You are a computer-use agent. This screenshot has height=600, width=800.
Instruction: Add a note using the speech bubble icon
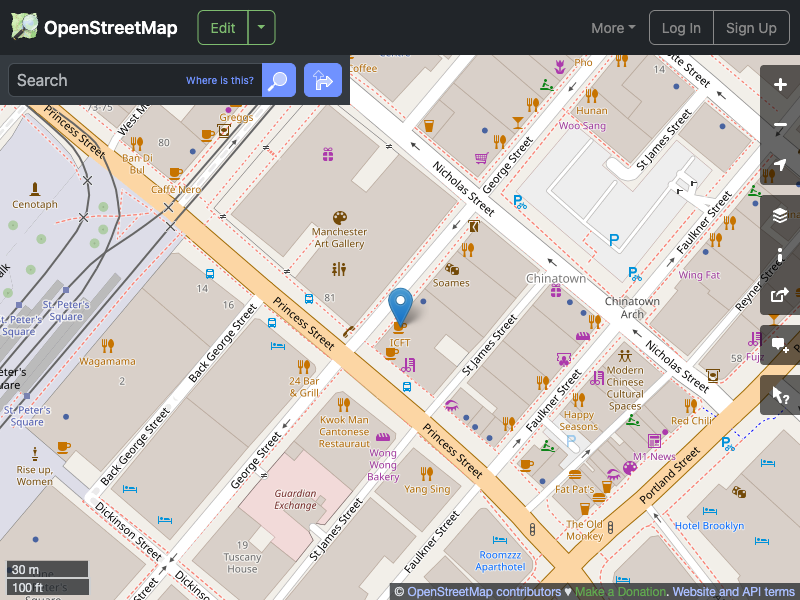tap(780, 345)
